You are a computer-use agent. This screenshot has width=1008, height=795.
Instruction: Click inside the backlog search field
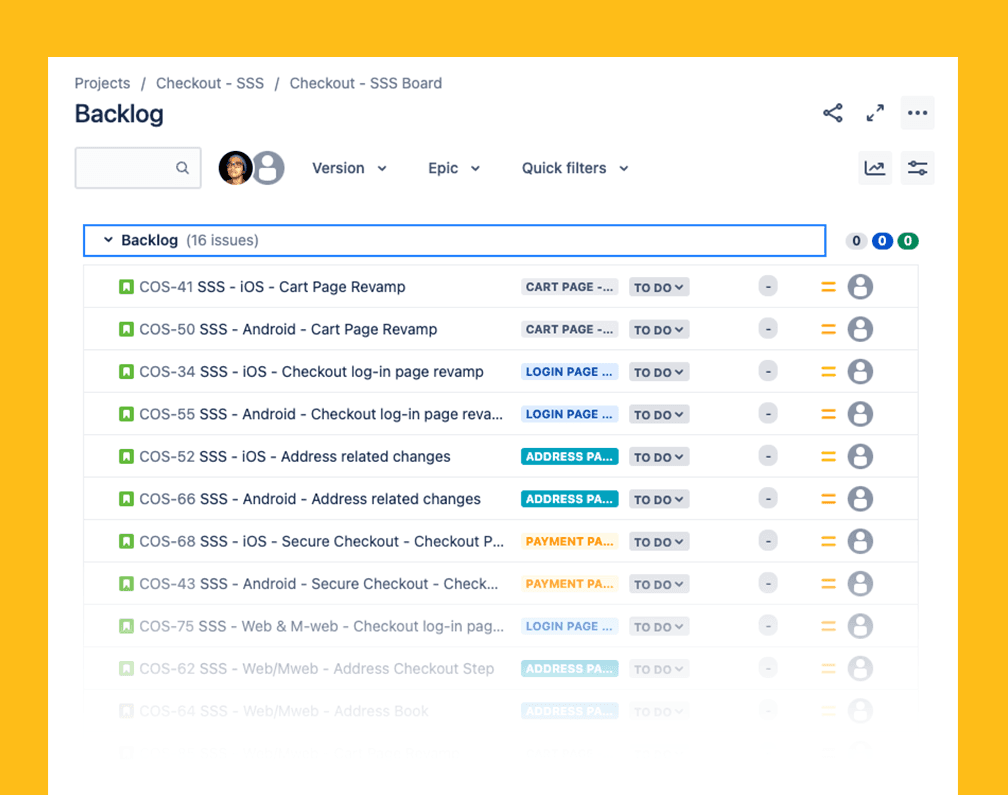point(130,167)
